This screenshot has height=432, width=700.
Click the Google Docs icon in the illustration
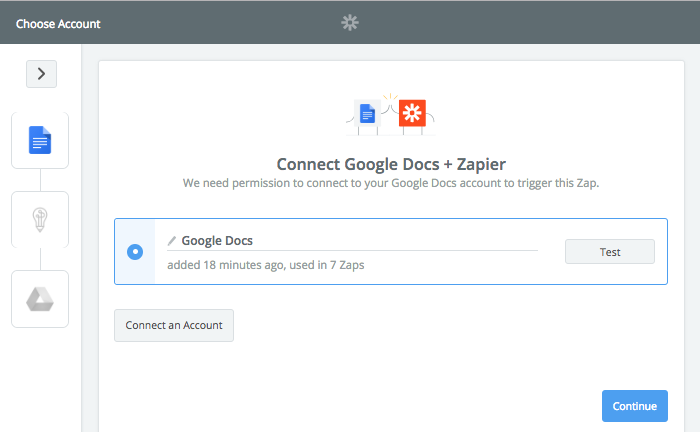pyautogui.click(x=367, y=113)
